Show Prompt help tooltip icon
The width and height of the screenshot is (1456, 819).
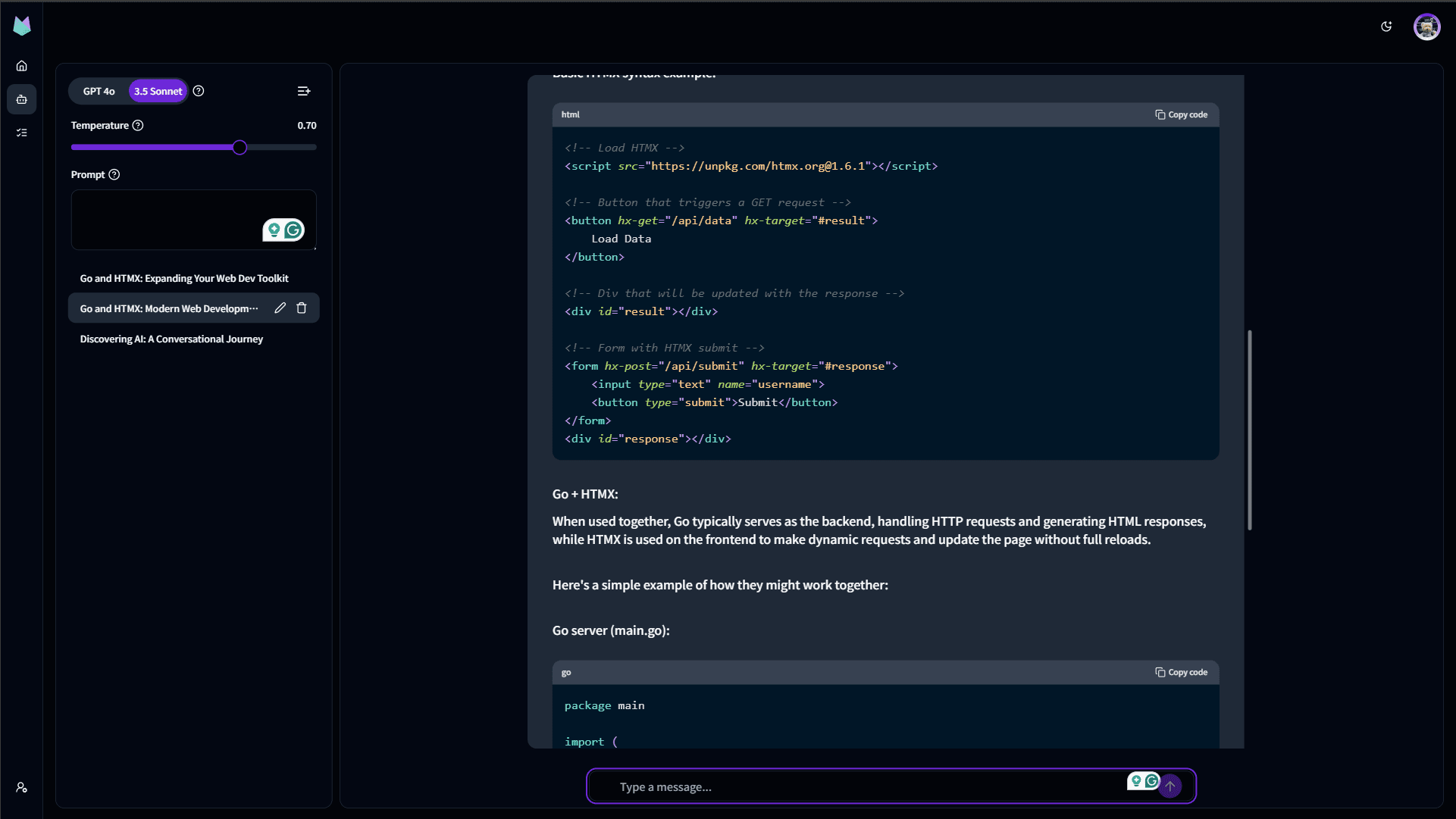114,175
